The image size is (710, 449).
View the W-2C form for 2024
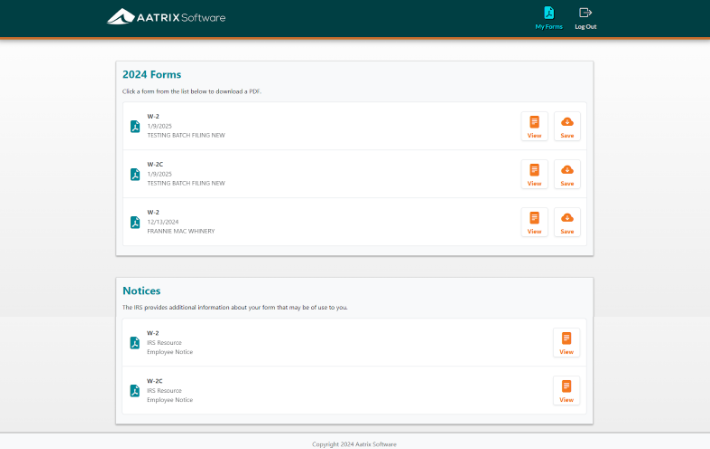click(x=534, y=174)
